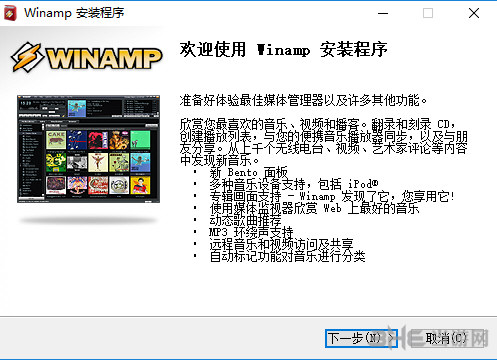
Task: Click the bullet text 新 Bento 面板
Action: (x=248, y=172)
